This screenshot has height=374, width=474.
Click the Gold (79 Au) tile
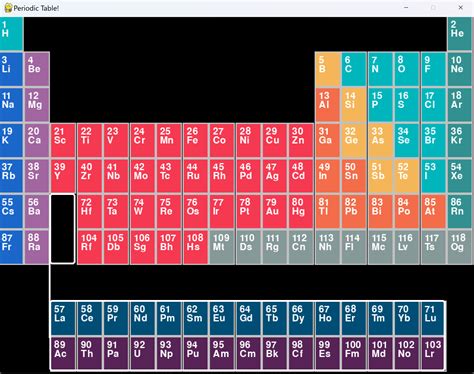[275, 211]
